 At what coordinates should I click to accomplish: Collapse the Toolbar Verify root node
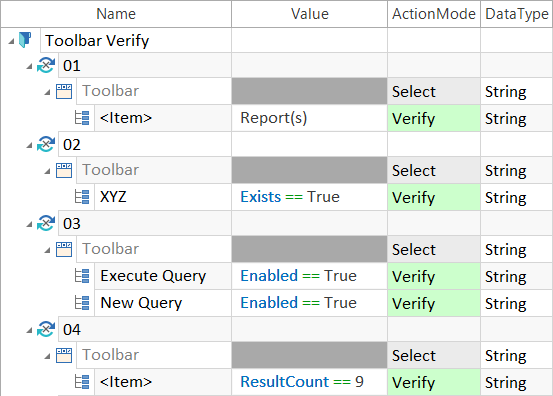11,41
